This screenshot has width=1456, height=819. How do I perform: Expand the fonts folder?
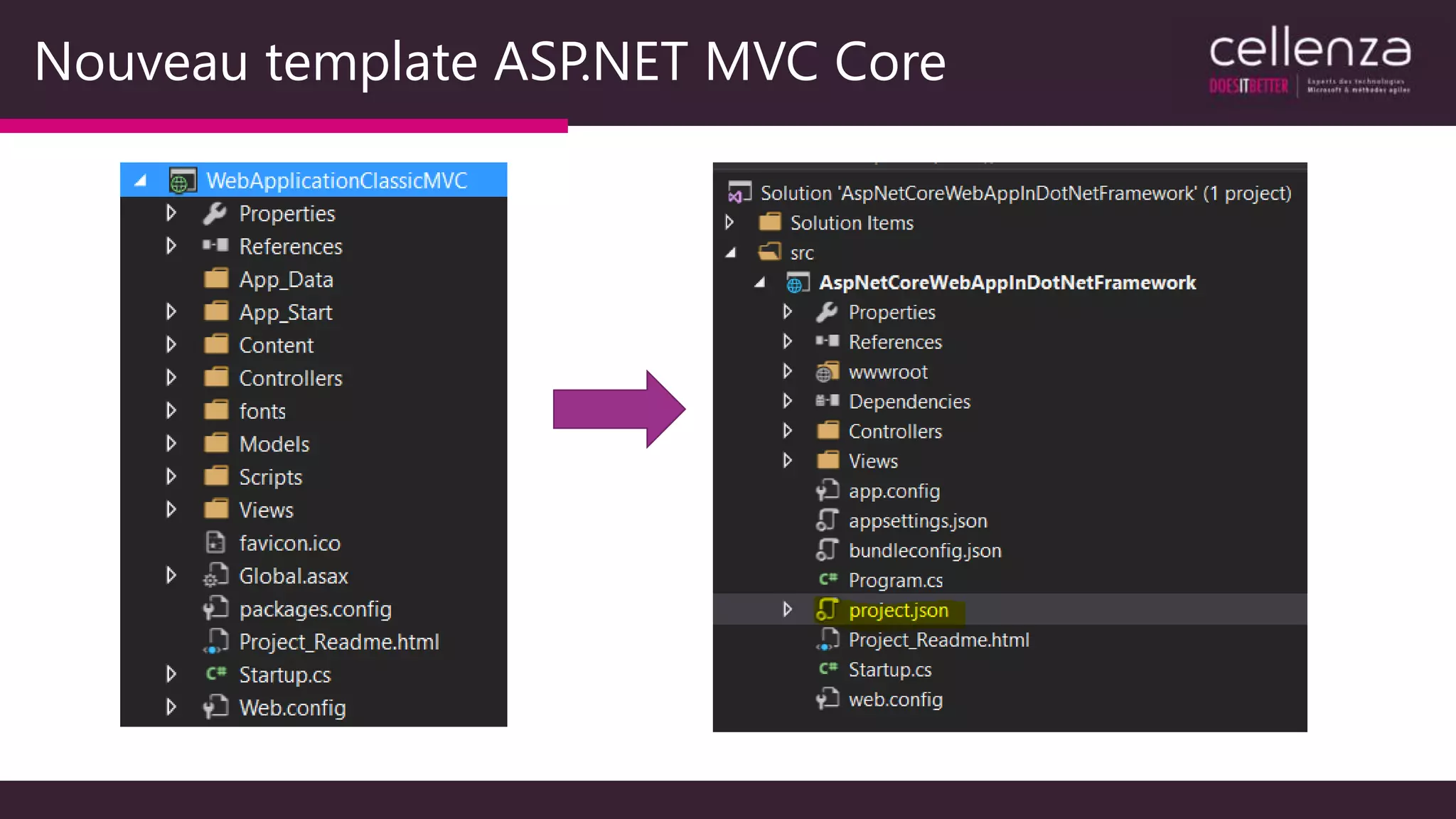point(171,409)
